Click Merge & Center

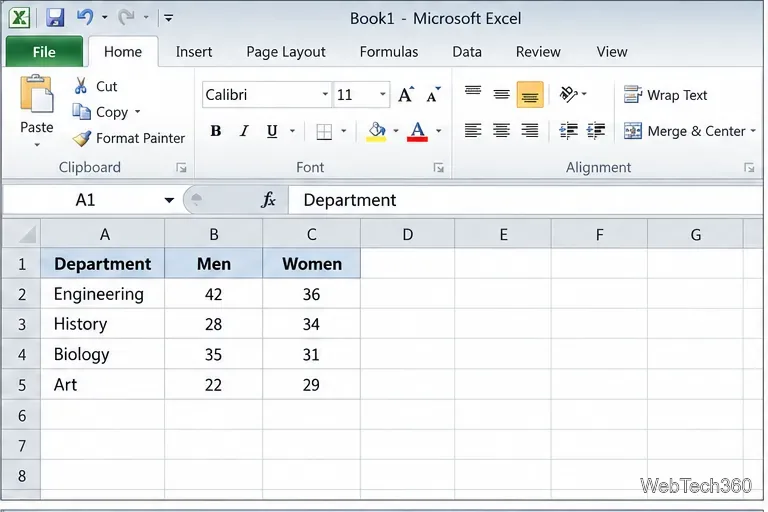(684, 131)
